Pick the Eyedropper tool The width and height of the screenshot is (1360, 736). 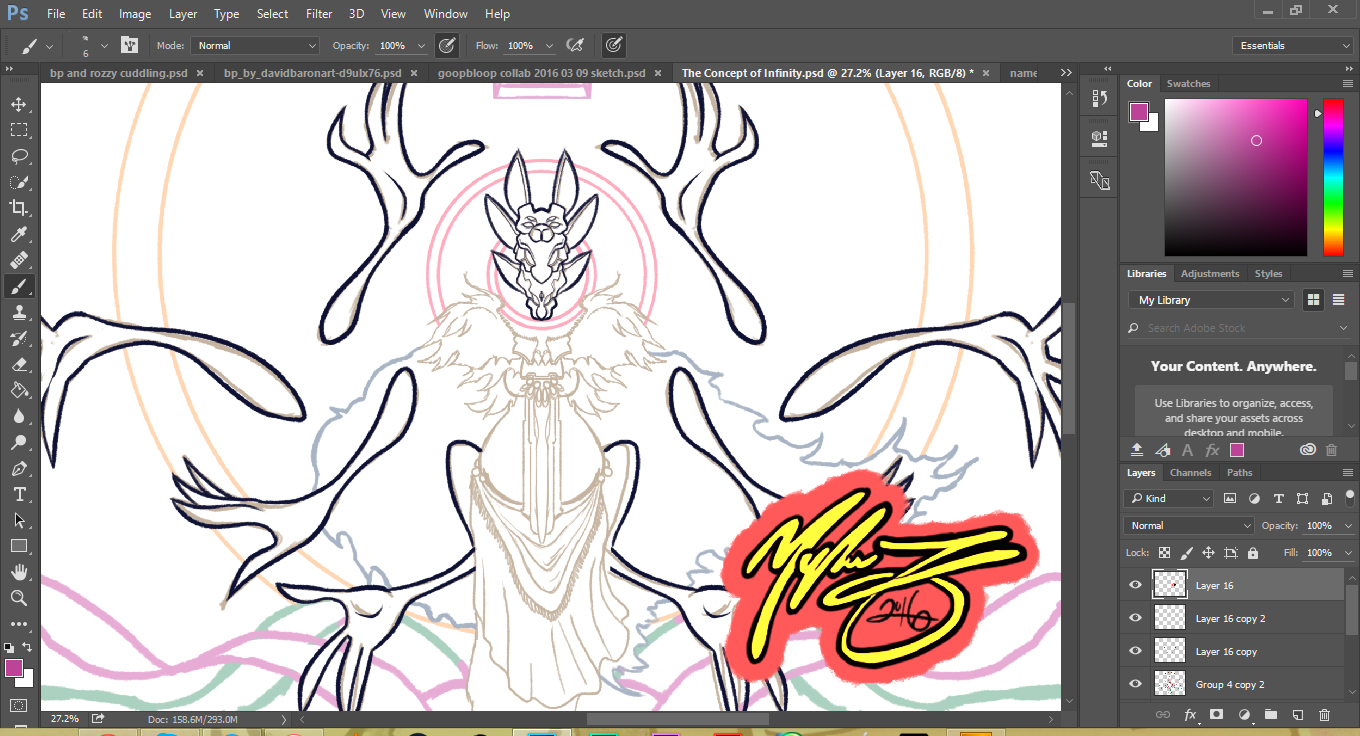click(x=18, y=234)
